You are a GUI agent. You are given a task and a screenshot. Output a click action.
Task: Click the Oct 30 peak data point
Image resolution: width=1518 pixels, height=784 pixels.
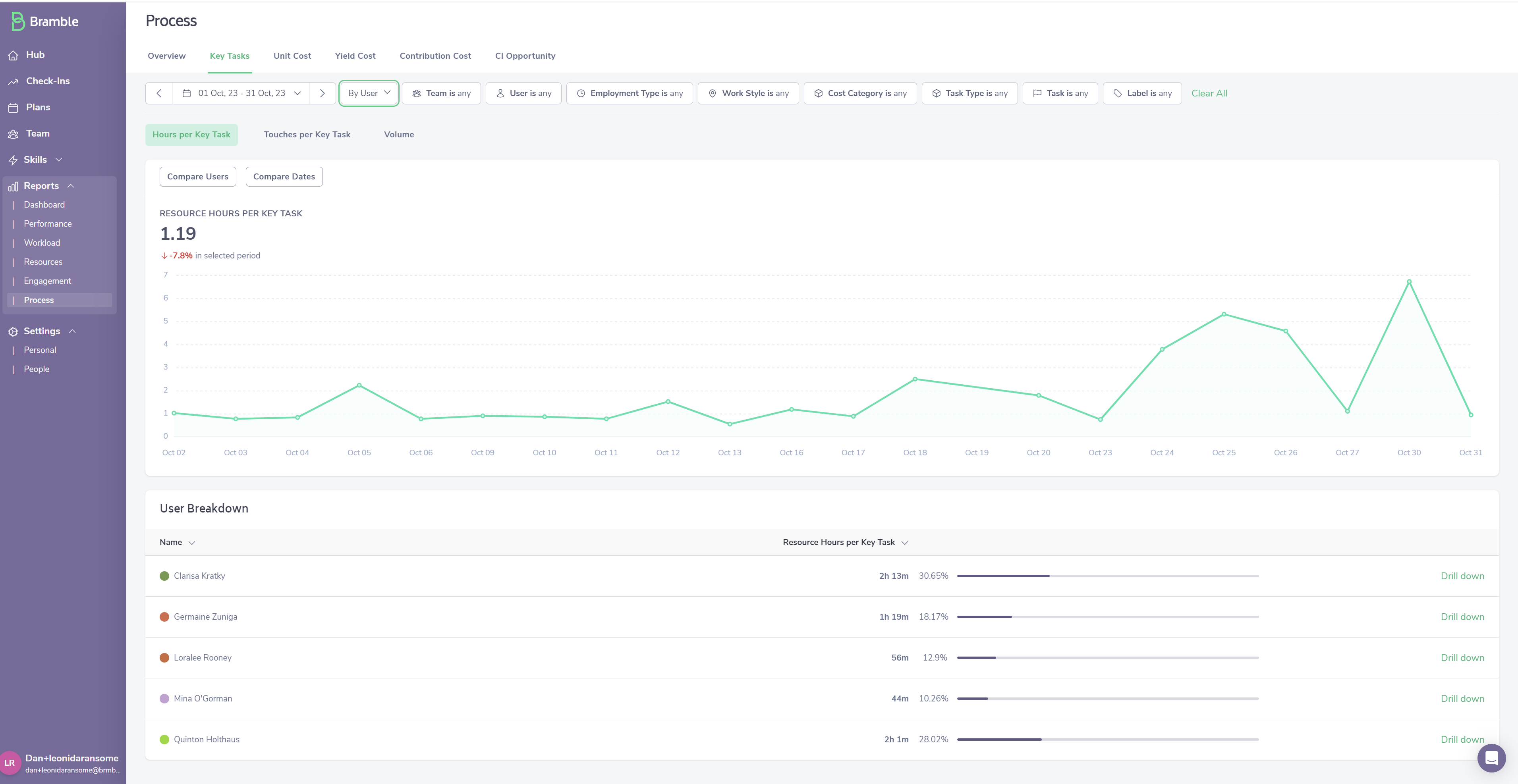pos(1408,281)
